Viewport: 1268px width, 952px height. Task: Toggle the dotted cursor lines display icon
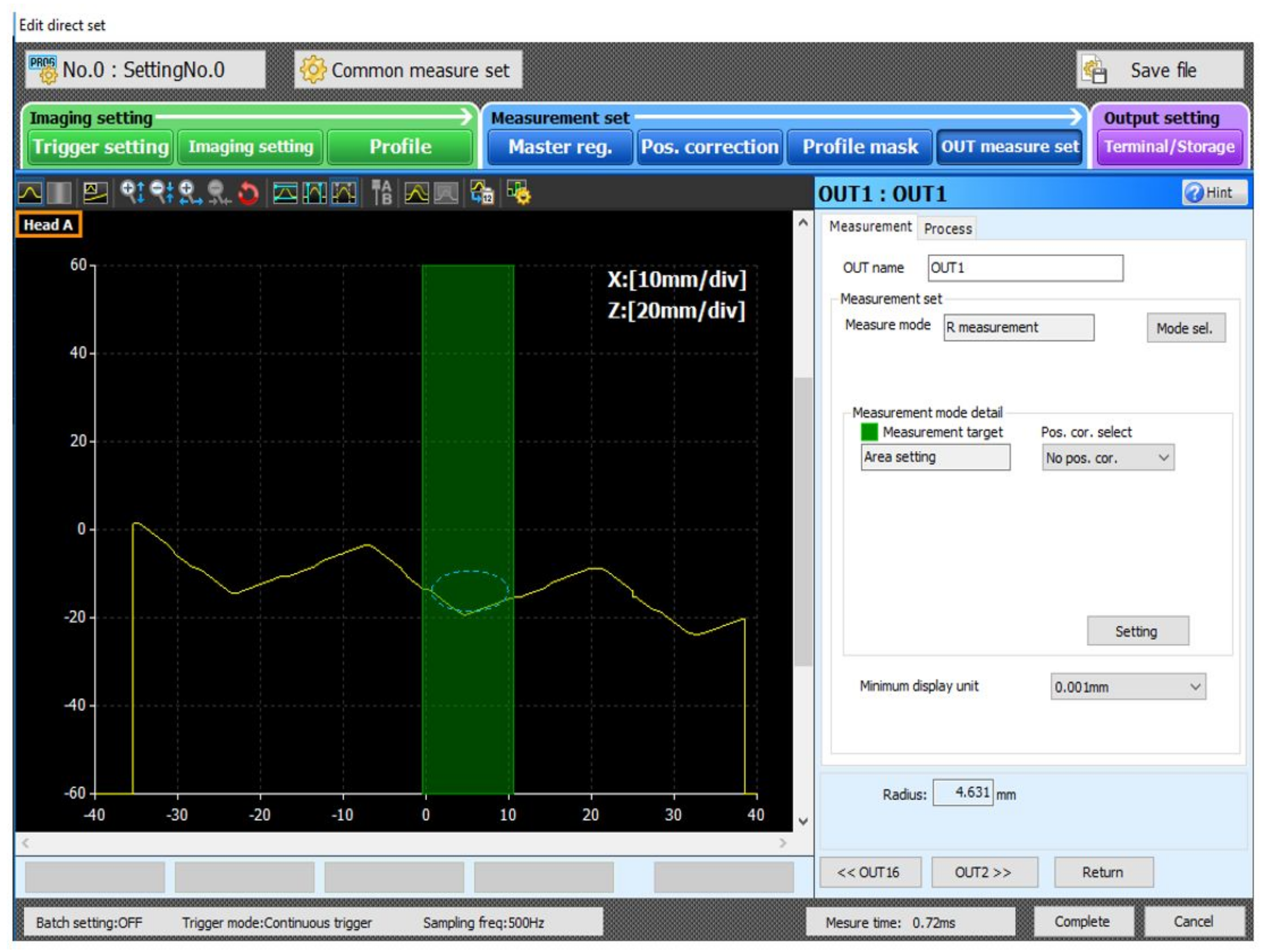pos(343,193)
